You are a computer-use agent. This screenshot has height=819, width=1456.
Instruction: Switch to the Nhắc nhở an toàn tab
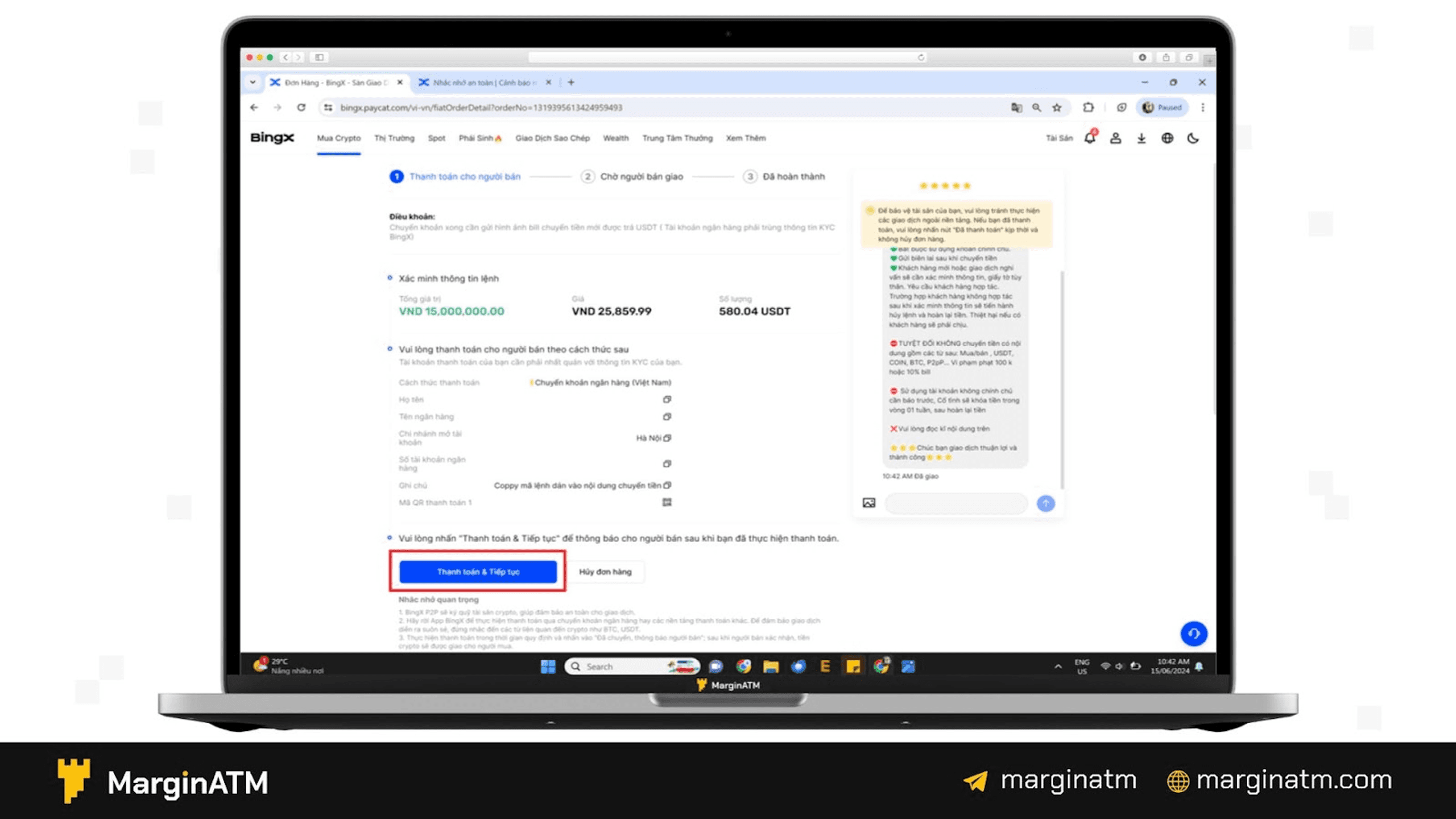(x=485, y=82)
